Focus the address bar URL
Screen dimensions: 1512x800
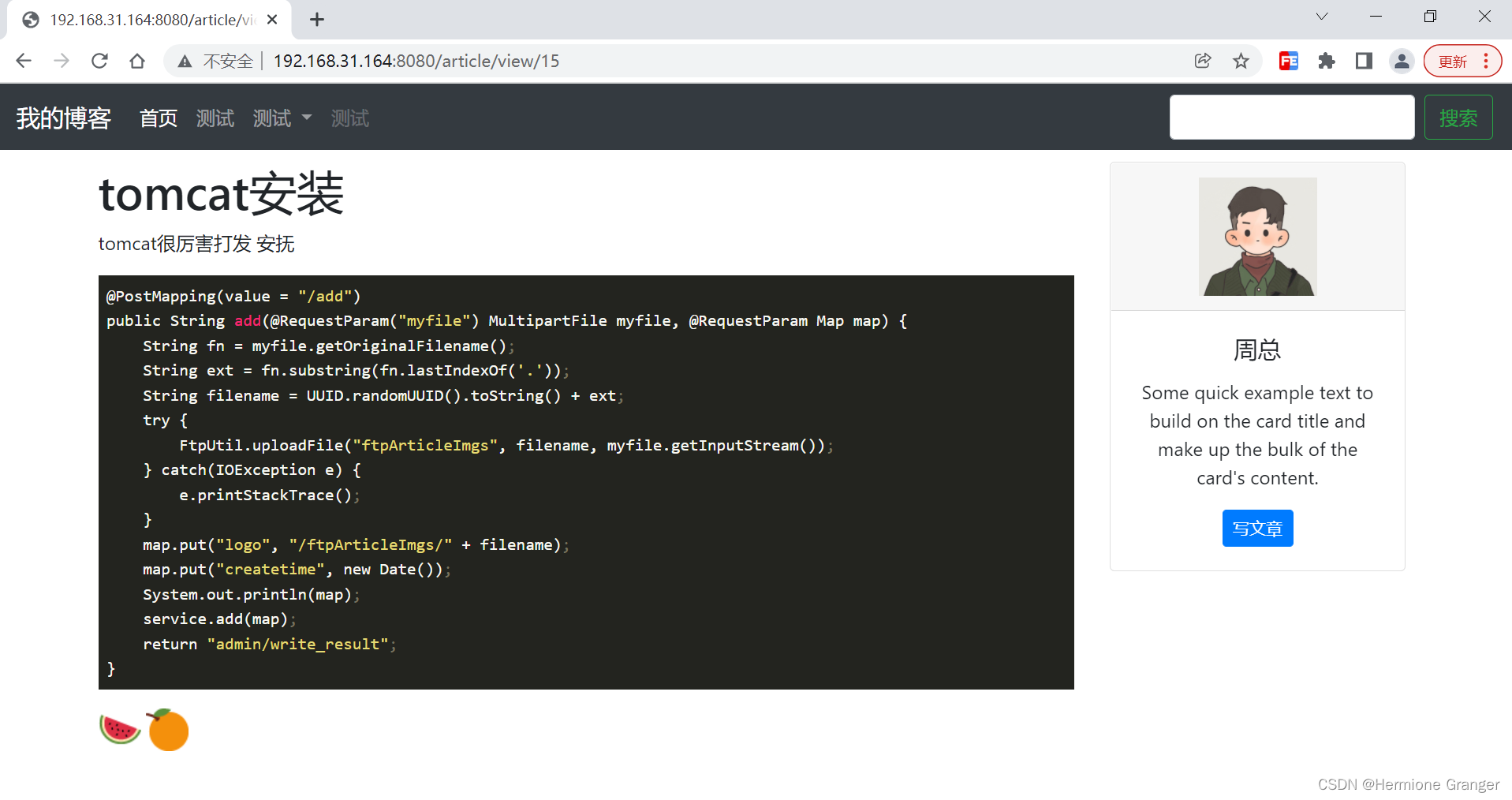click(416, 61)
